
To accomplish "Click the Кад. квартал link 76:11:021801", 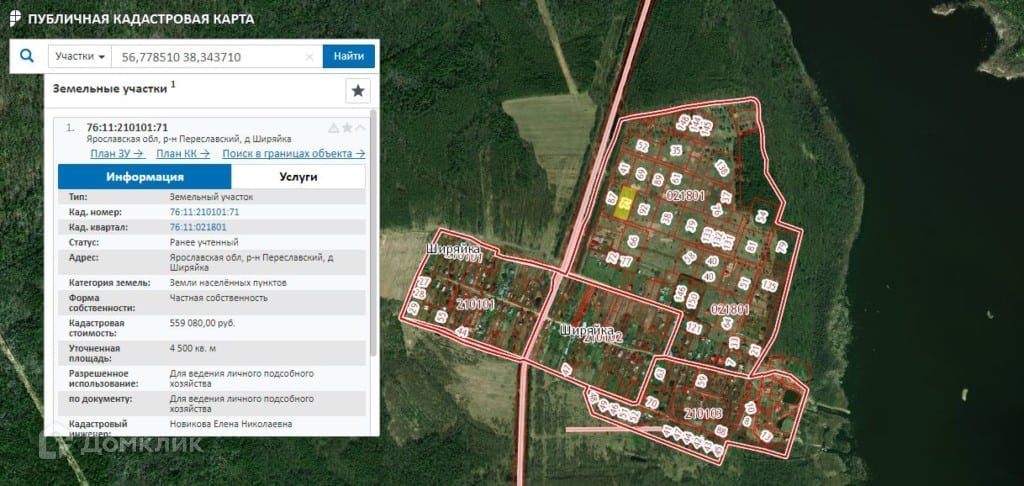I will tap(198, 227).
